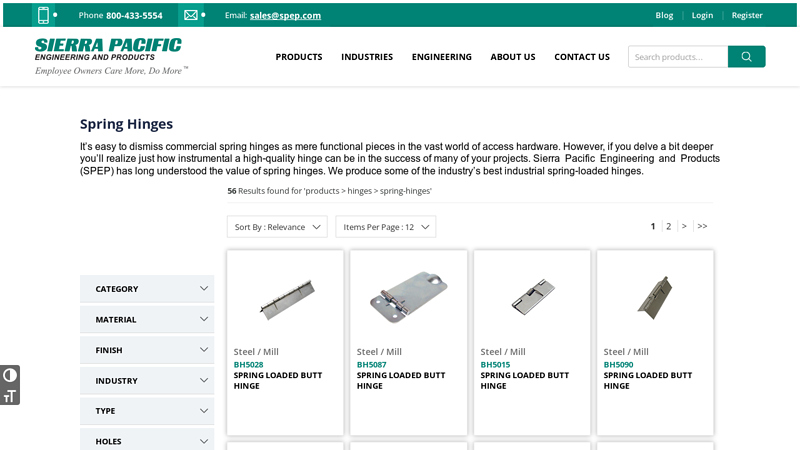Expand the Industry filter
Viewport: 800px width, 450px height.
pyautogui.click(x=147, y=381)
